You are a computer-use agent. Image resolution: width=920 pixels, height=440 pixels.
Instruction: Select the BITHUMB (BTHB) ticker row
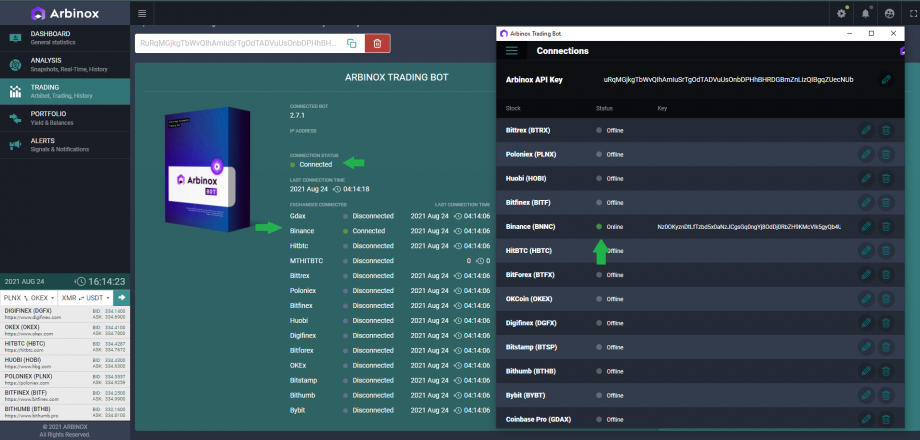(x=65, y=412)
